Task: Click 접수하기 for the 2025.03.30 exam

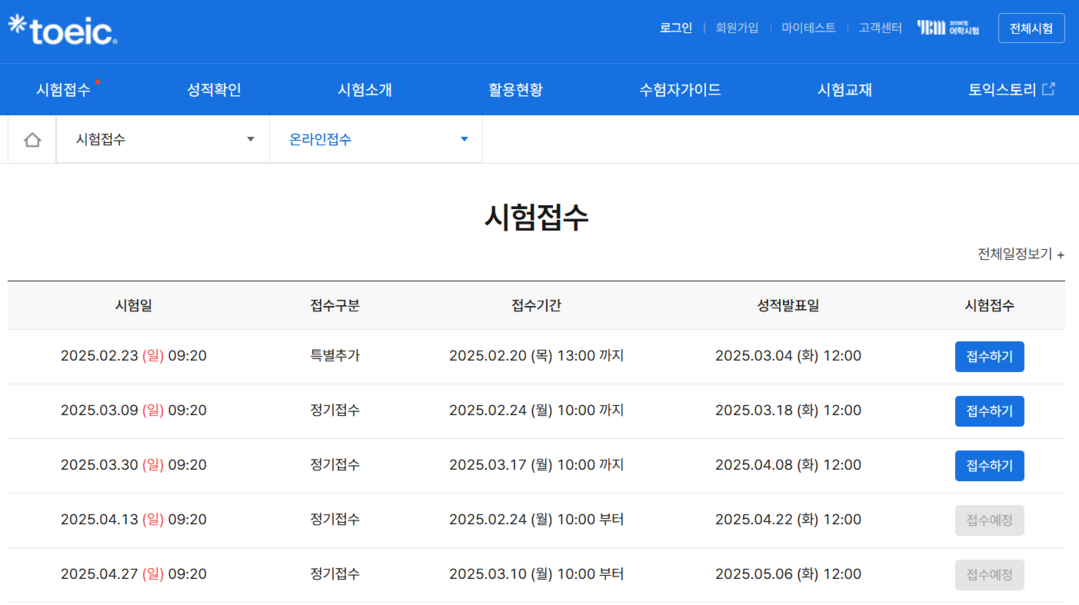Action: pos(989,466)
